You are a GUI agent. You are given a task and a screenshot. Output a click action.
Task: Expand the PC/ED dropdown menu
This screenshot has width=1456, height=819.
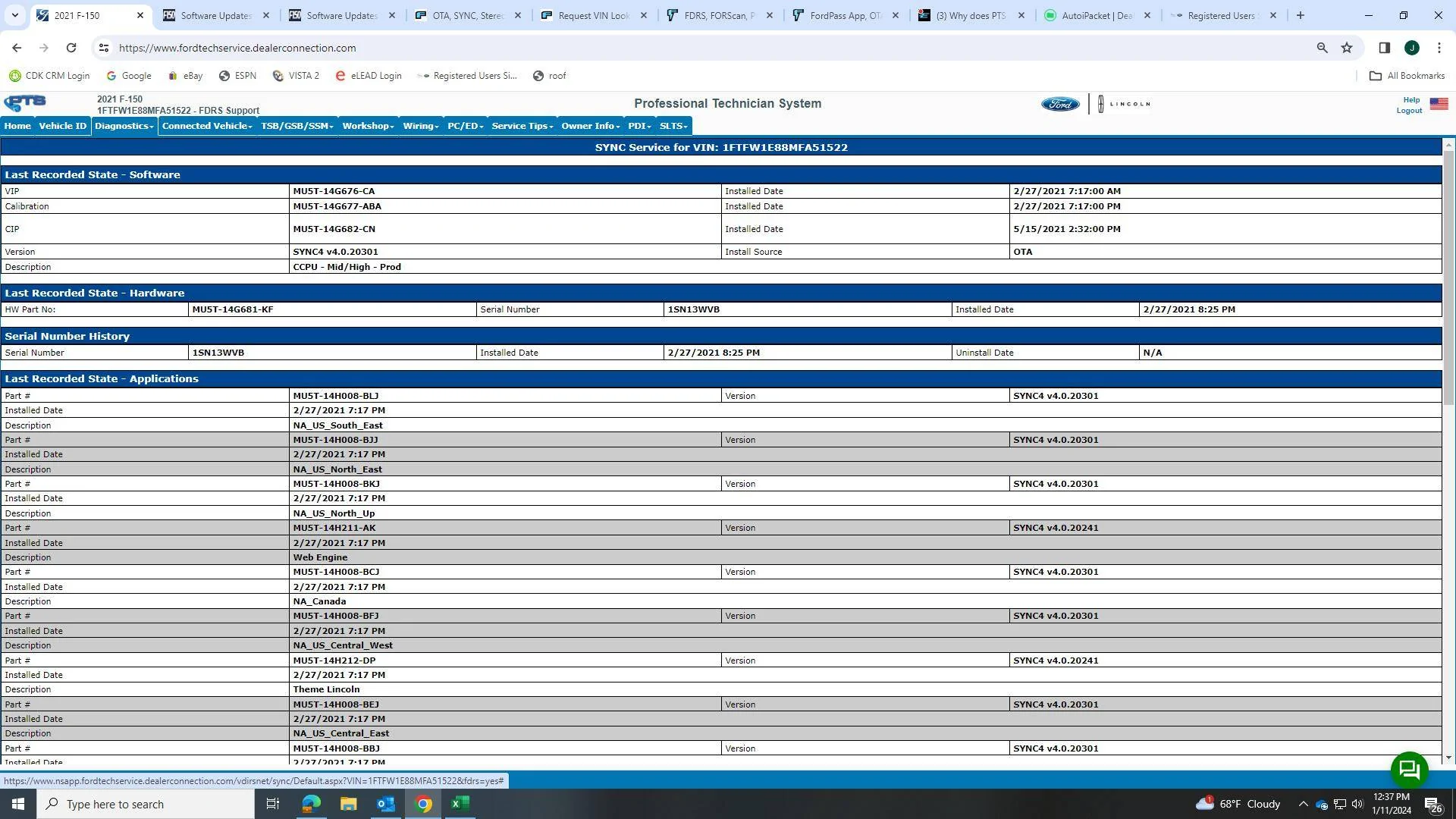[x=465, y=126]
